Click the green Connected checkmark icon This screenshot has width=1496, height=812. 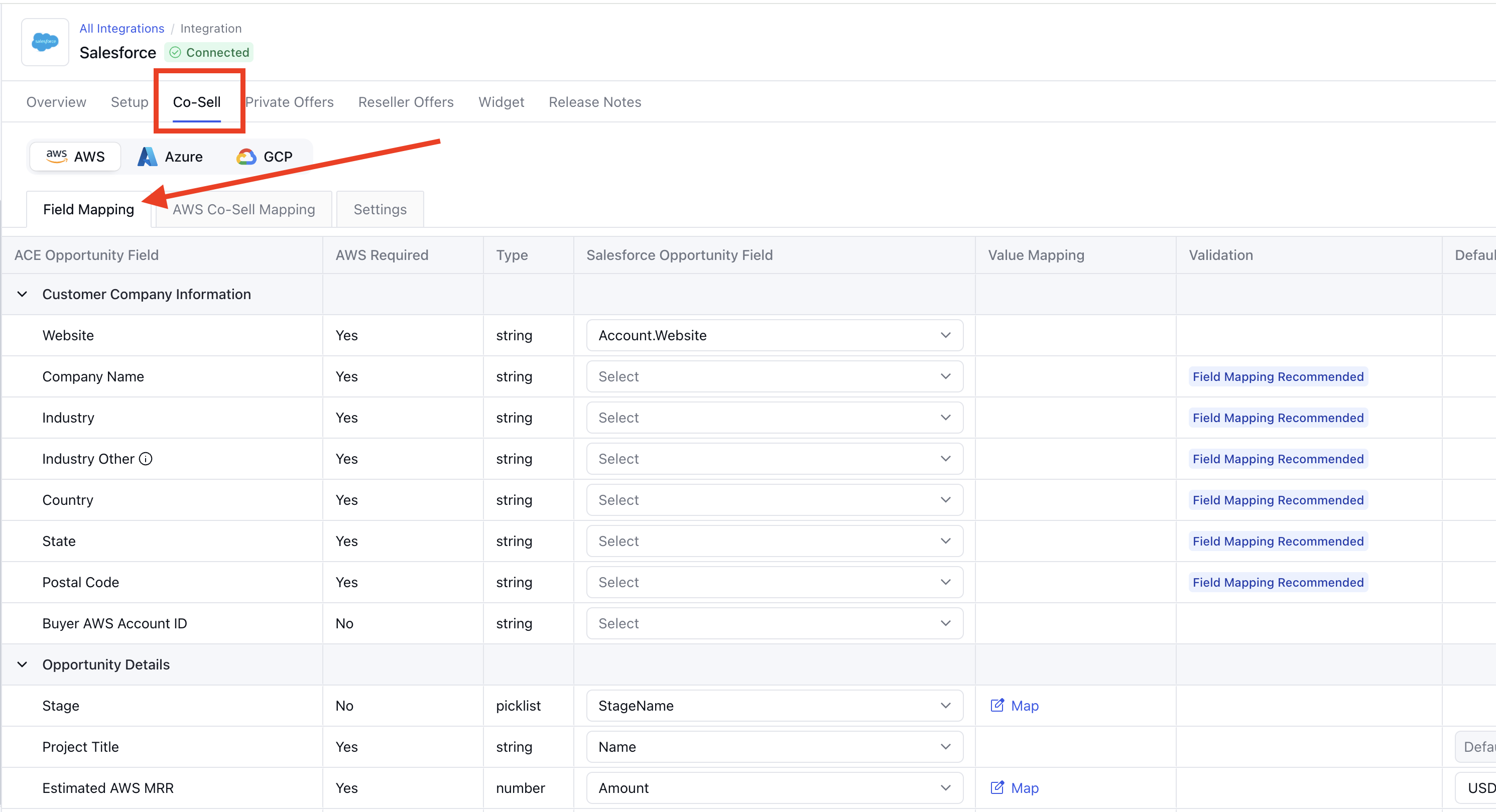[175, 53]
